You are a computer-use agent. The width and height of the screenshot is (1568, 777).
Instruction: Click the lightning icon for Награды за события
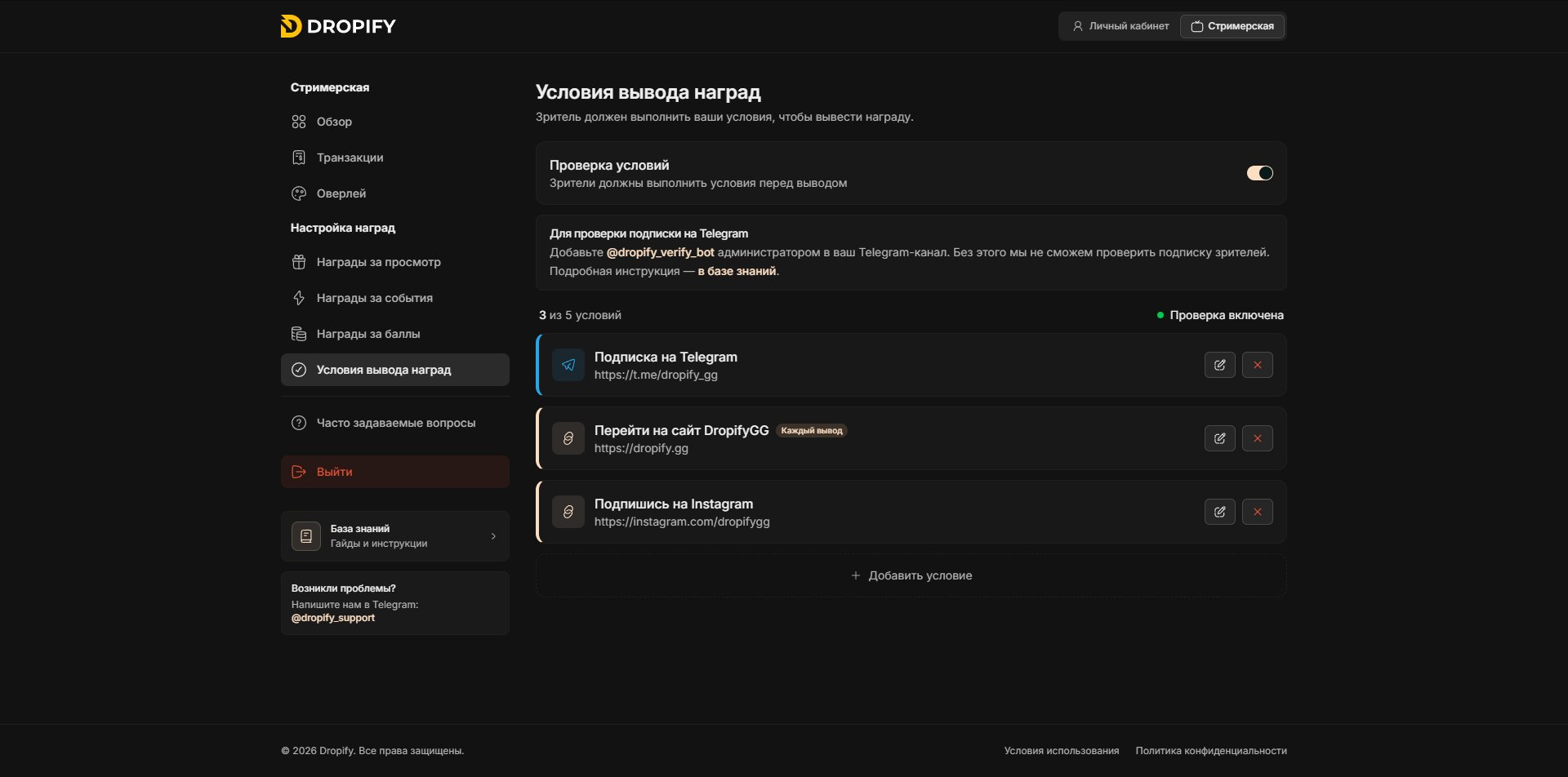click(299, 298)
